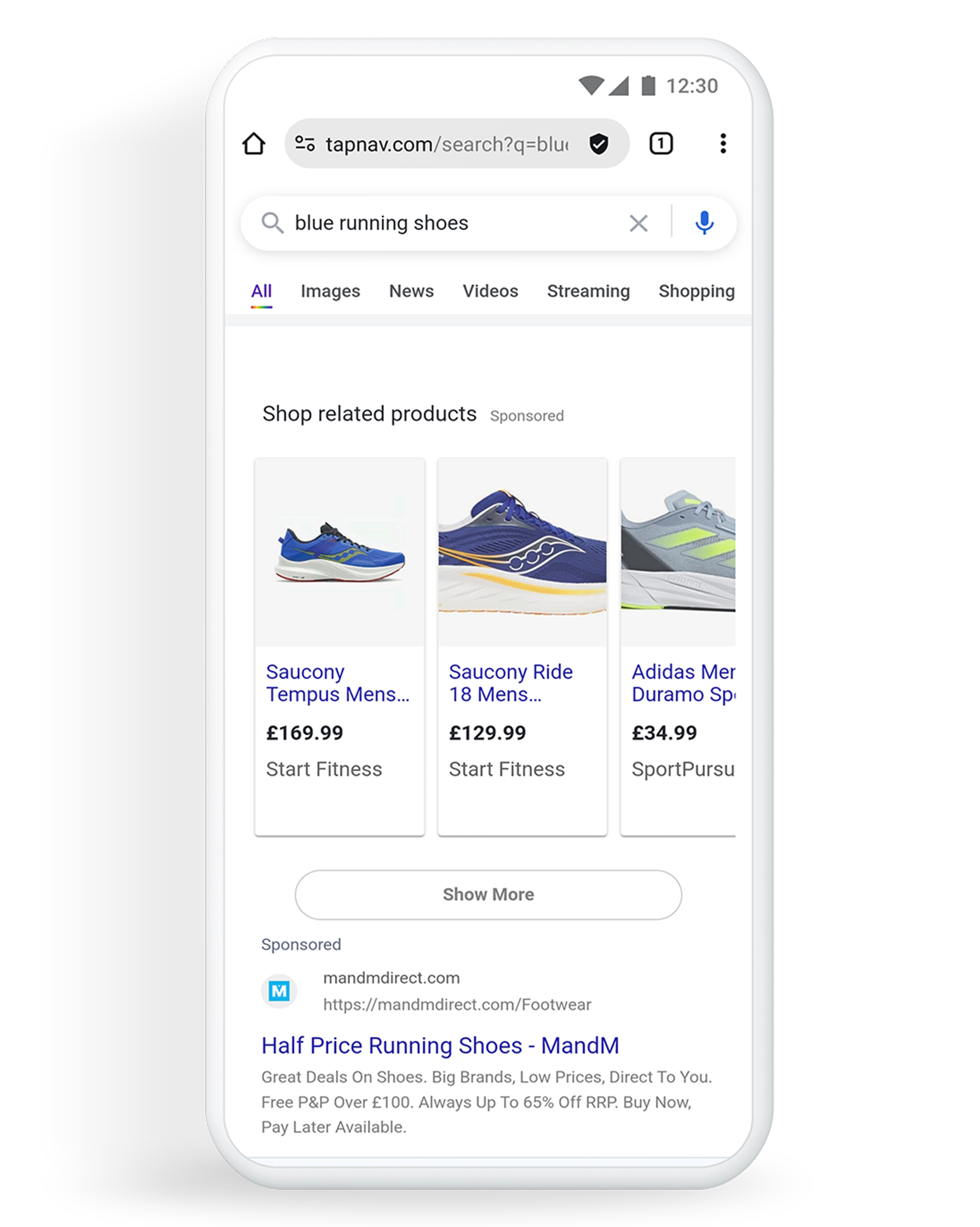Image resolution: width=980 pixels, height=1227 pixels.
Task: Open the three-dot browser menu
Action: tap(723, 144)
